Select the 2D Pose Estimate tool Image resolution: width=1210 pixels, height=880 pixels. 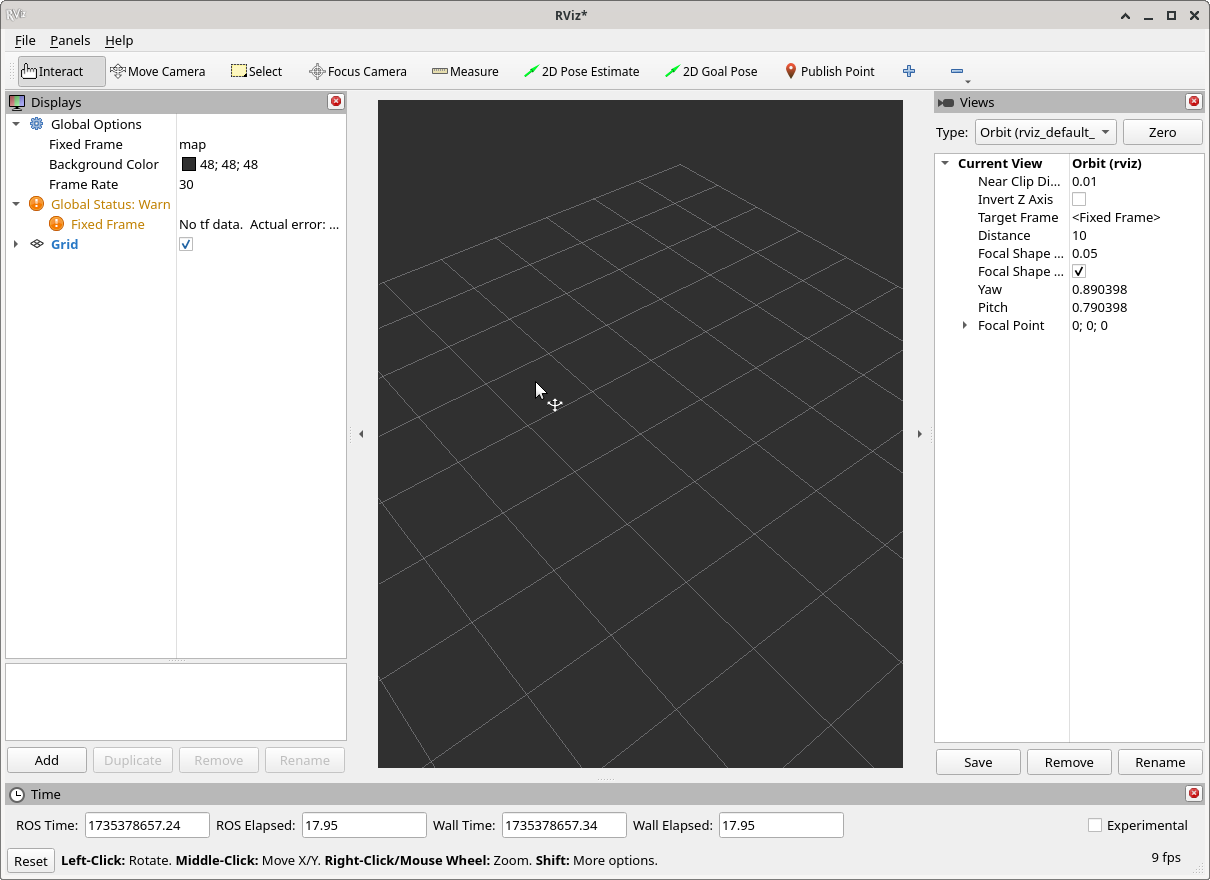[x=581, y=71]
